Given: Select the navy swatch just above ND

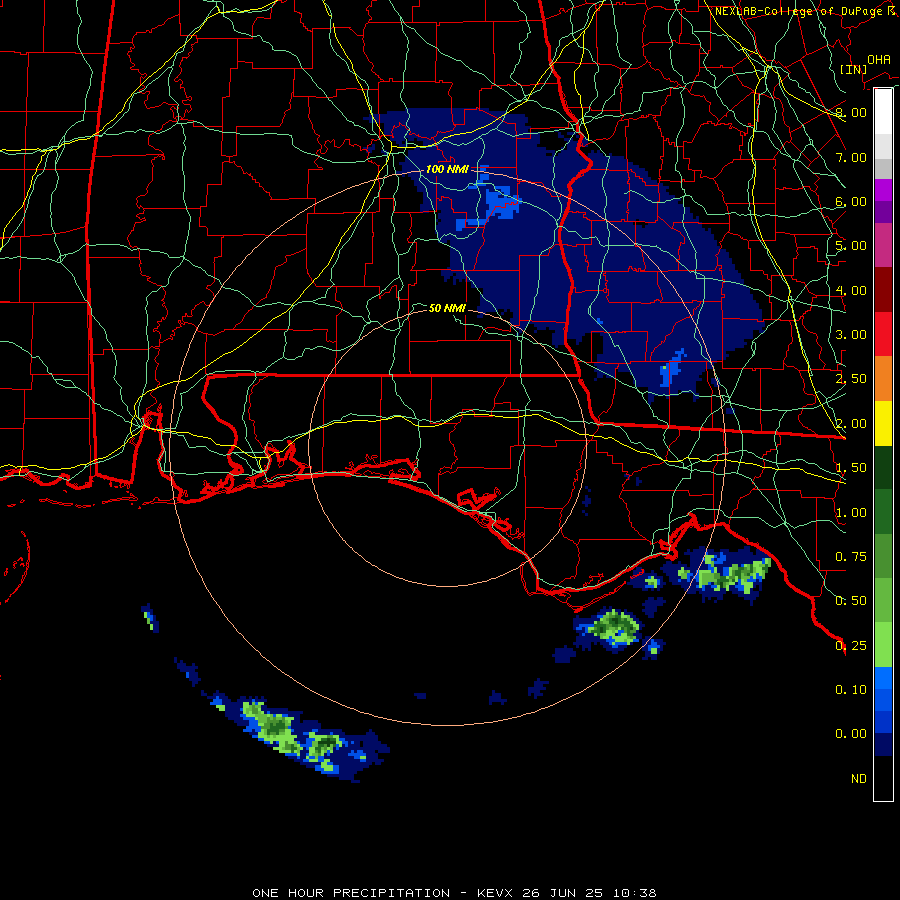Looking at the screenshot, I should pyautogui.click(x=883, y=744).
